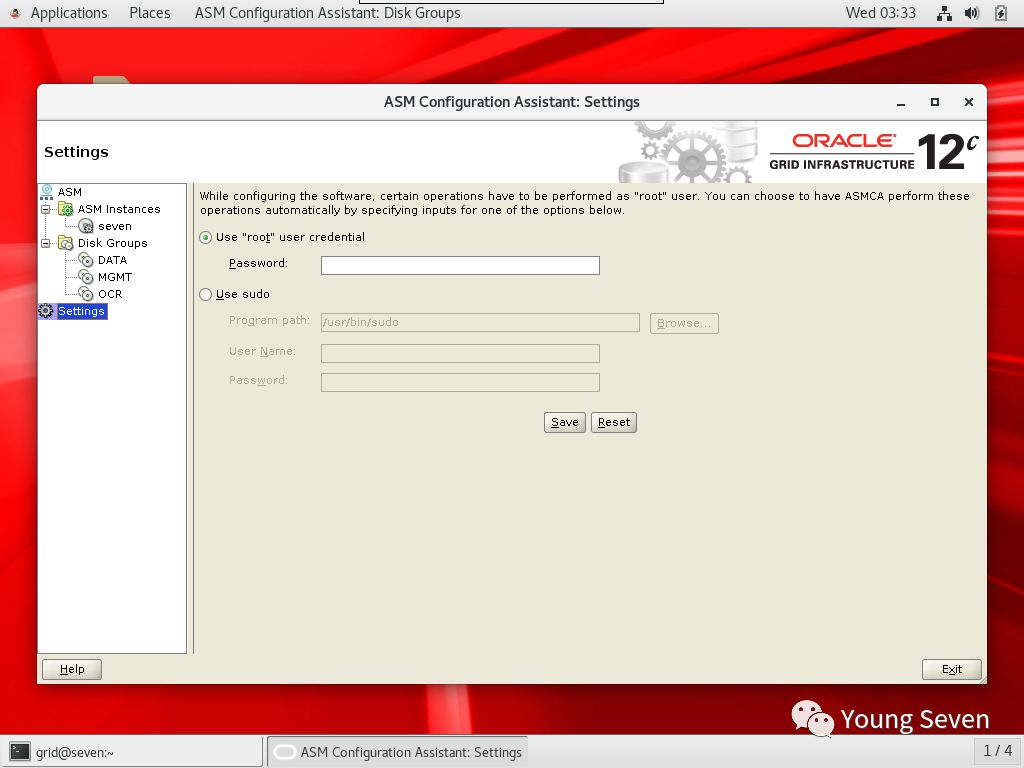
Task: Select the Settings gear icon in sidebar
Action: (45, 311)
